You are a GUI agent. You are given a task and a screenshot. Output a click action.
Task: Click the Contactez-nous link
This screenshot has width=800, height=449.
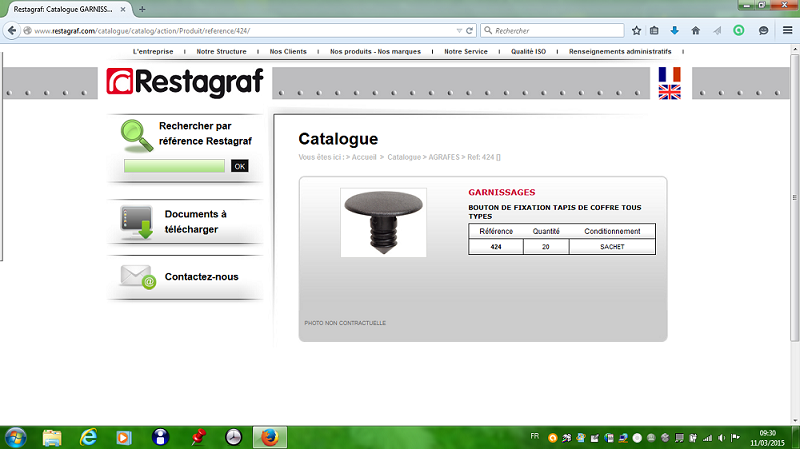(201, 277)
